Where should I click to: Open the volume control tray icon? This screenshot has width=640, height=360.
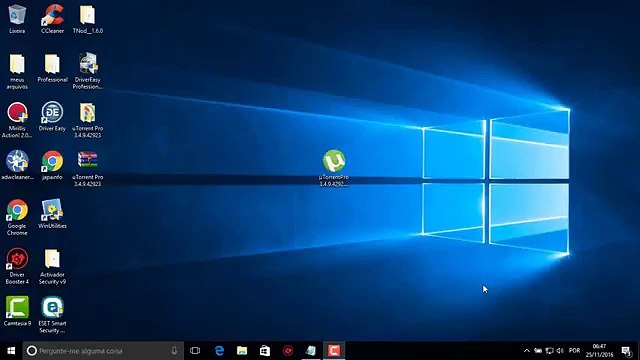560,351
